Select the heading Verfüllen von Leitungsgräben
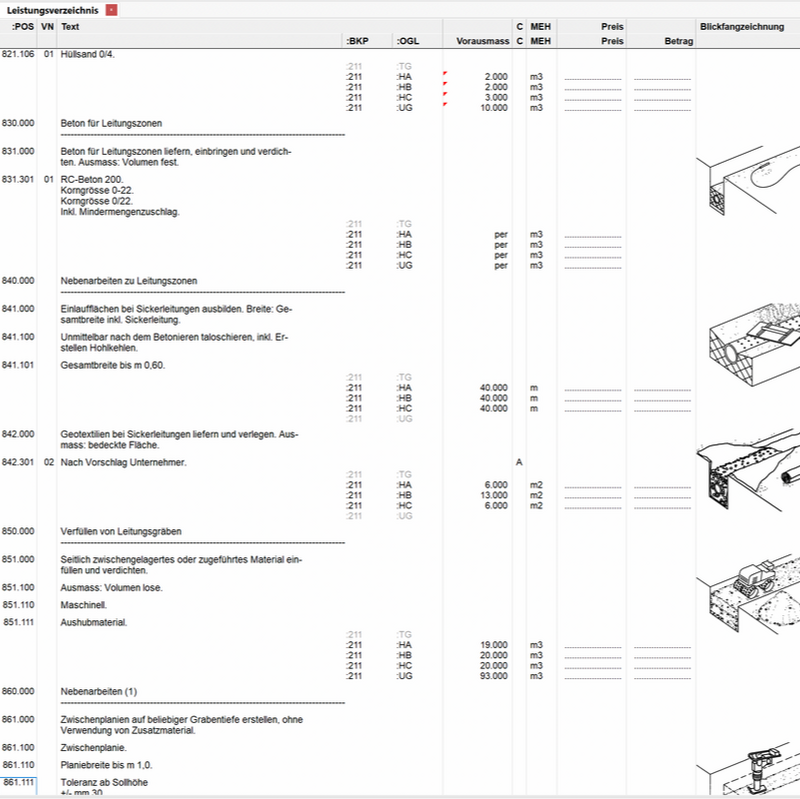The image size is (800, 799). (121, 531)
